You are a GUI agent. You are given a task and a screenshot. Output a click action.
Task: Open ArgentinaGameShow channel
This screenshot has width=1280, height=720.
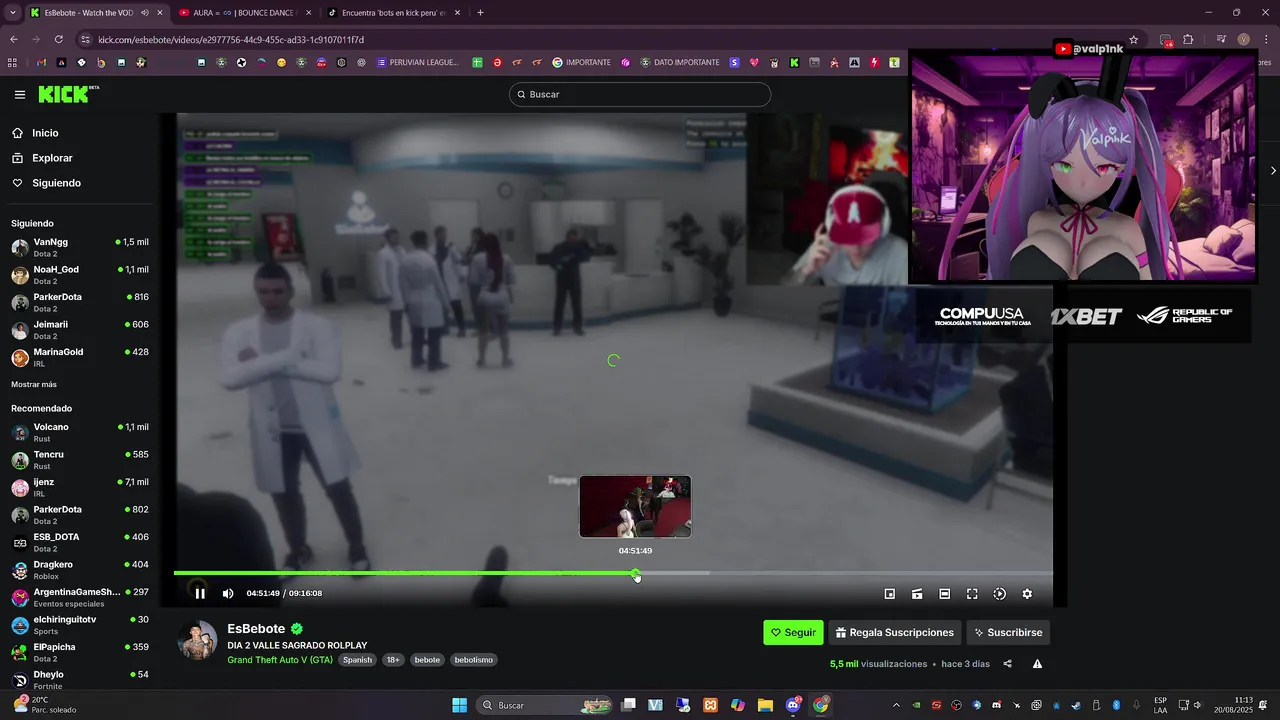(x=80, y=597)
